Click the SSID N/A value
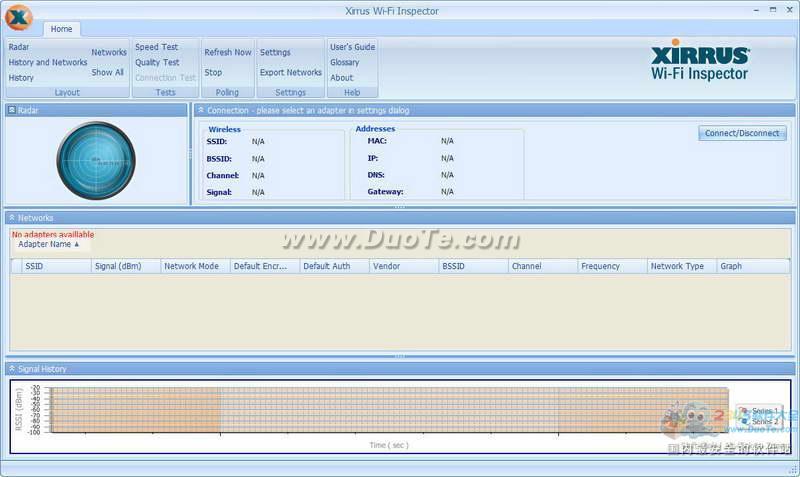The image size is (800, 477). pyautogui.click(x=258, y=142)
